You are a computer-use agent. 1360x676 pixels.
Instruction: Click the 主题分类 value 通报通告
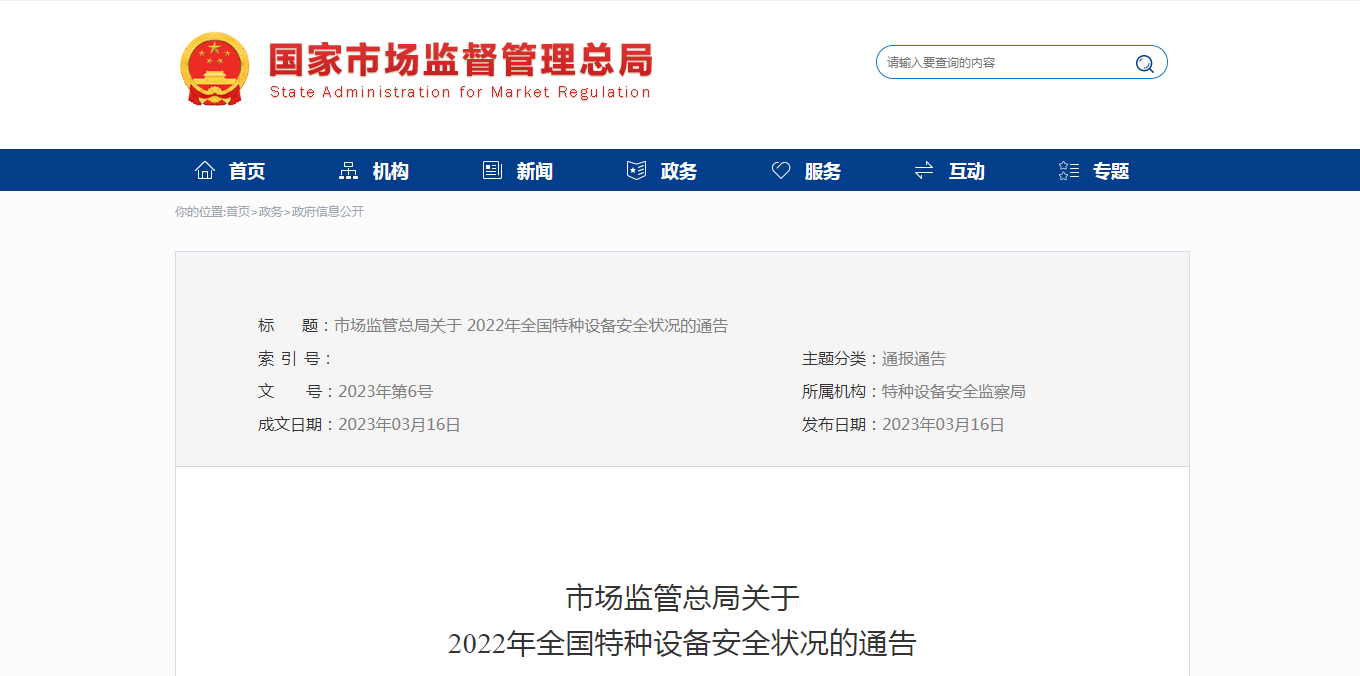pos(914,359)
